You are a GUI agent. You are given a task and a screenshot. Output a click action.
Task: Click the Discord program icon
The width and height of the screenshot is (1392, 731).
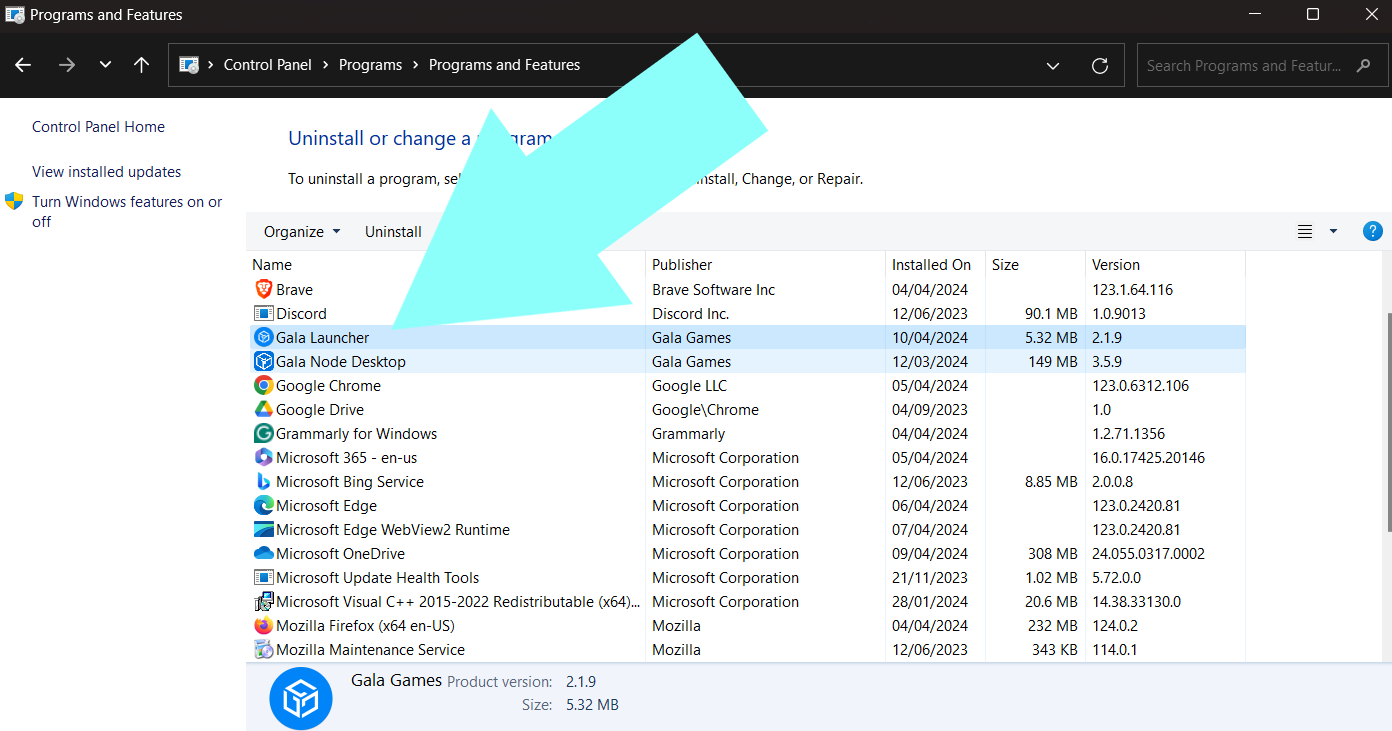coord(263,313)
